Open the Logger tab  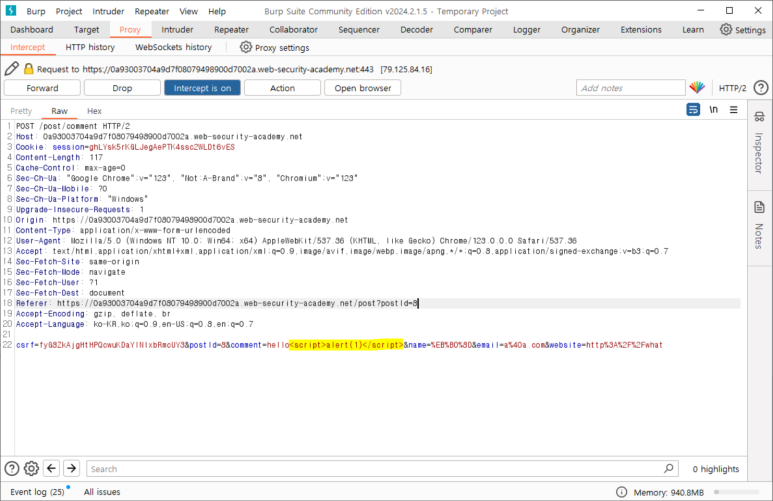pos(527,30)
